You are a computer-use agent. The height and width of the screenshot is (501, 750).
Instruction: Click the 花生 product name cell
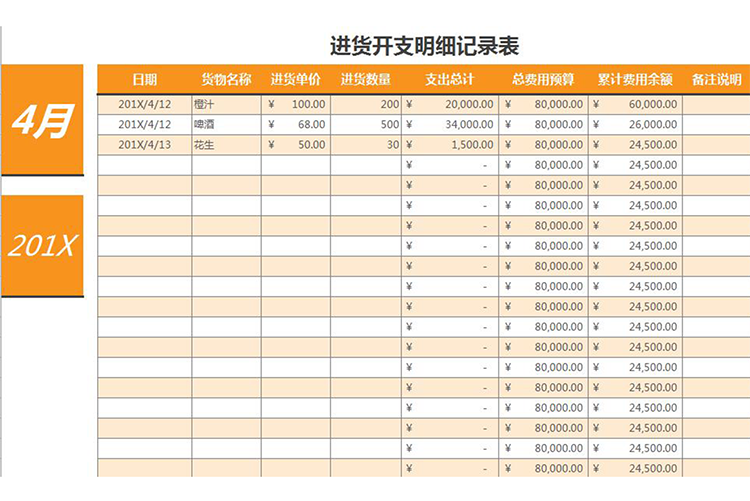point(226,144)
